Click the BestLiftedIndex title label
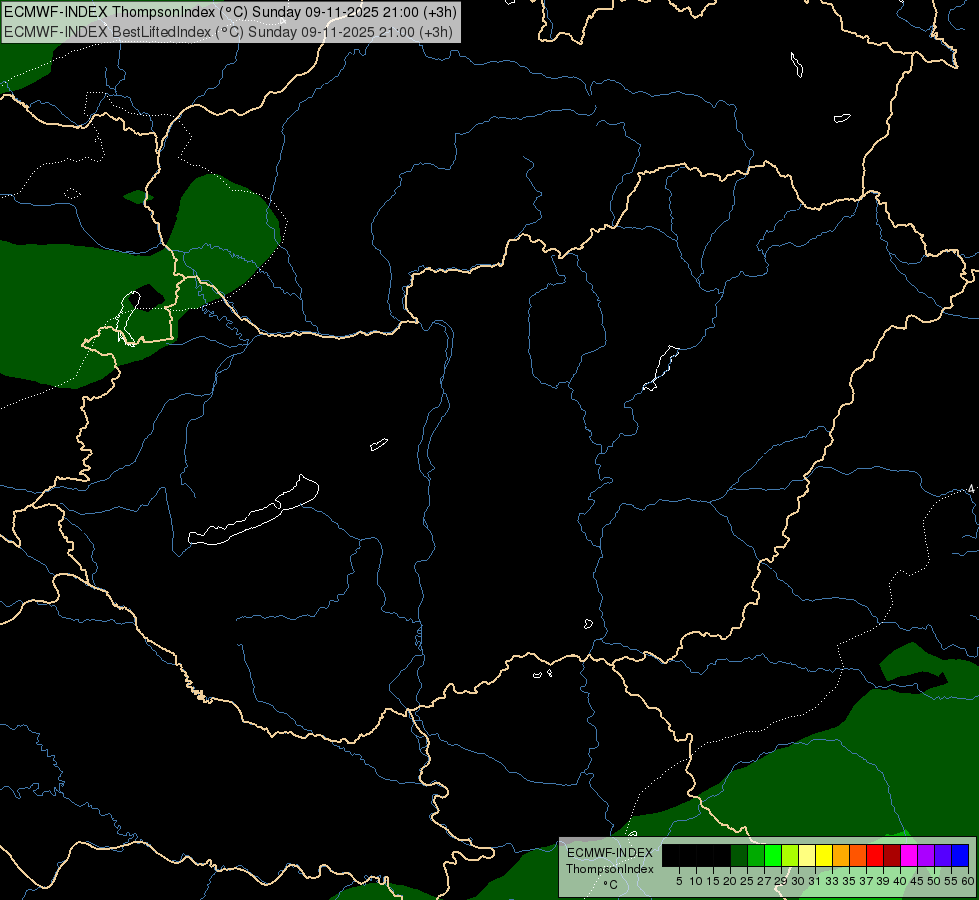The width and height of the screenshot is (979, 900). coord(229,32)
